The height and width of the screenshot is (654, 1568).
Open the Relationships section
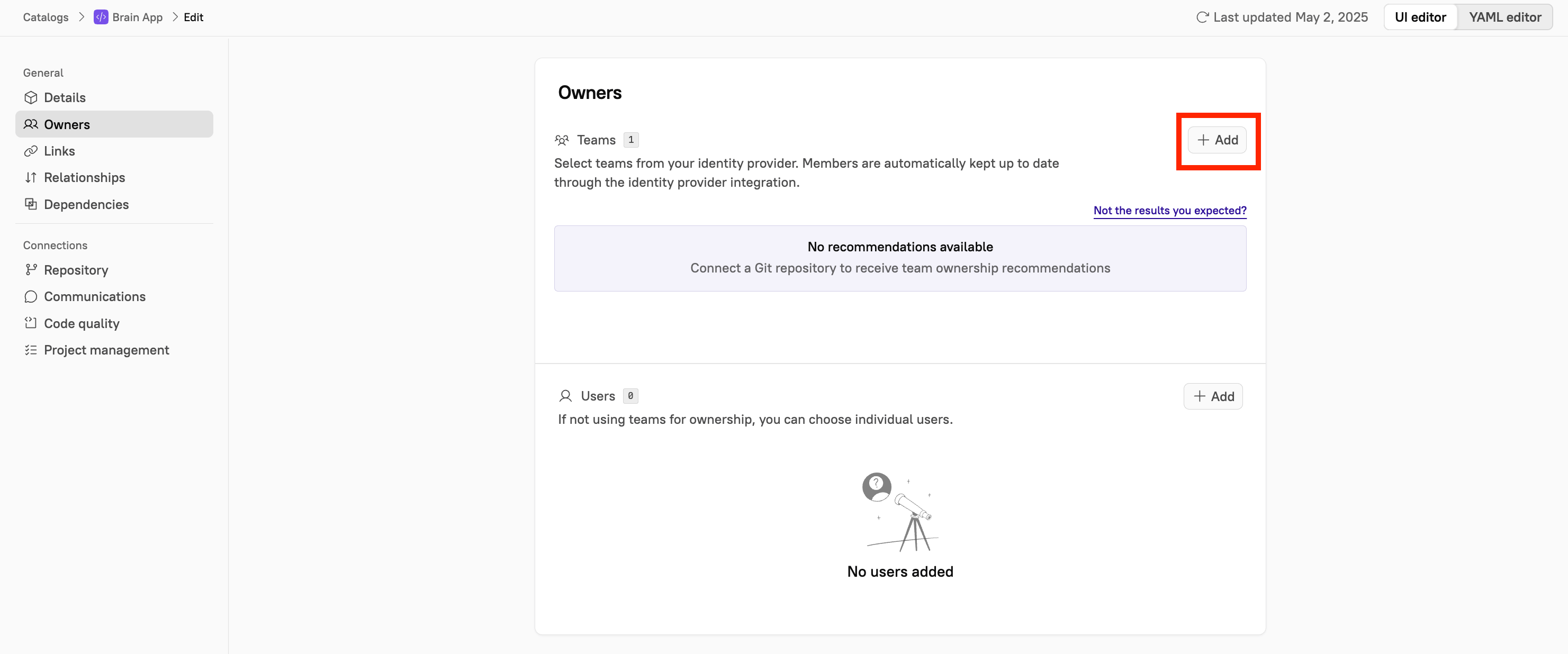point(114,178)
